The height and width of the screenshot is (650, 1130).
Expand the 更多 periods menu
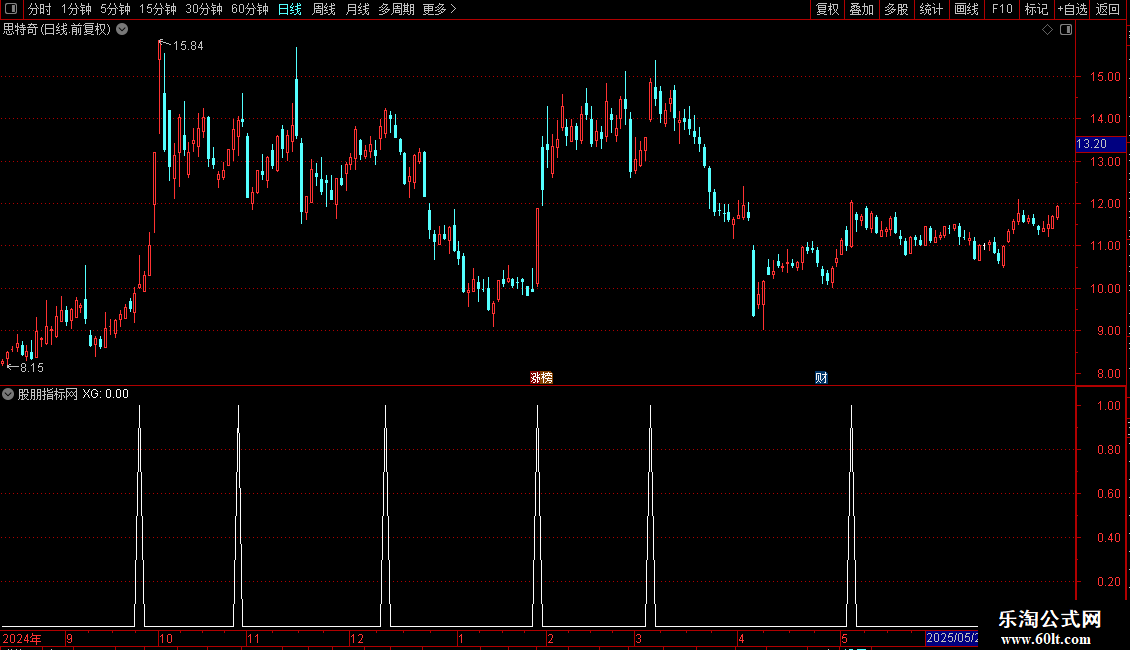(439, 9)
